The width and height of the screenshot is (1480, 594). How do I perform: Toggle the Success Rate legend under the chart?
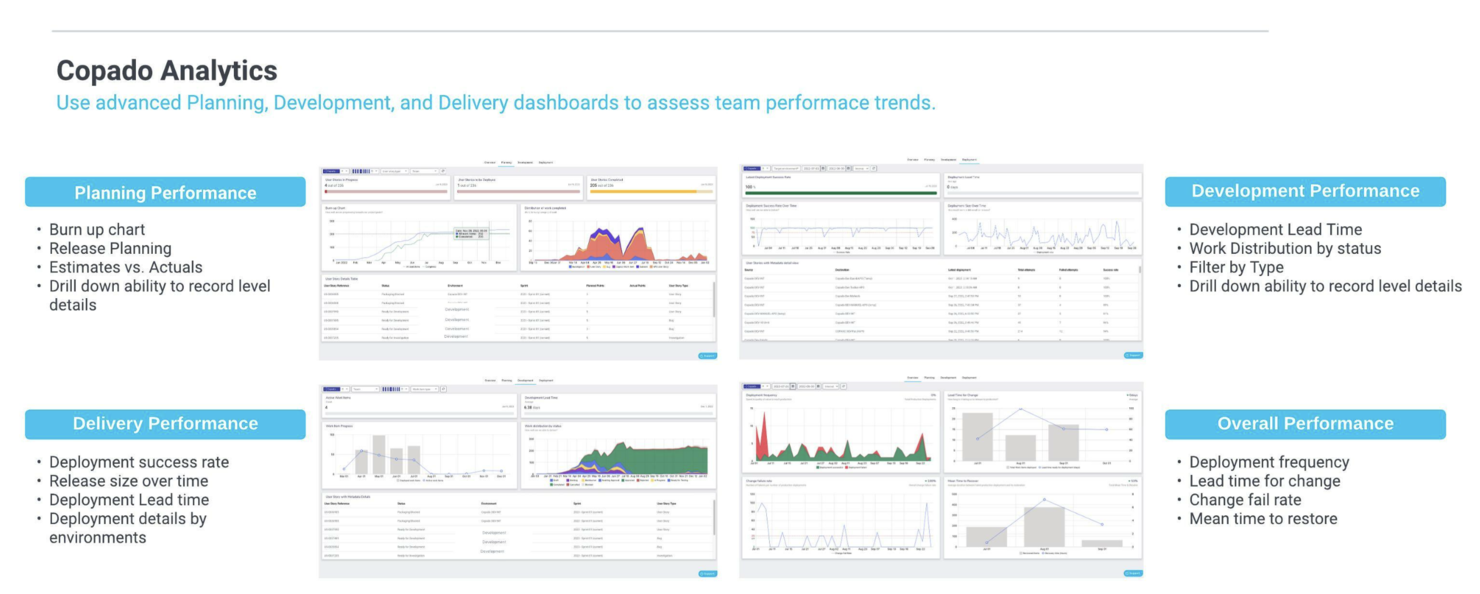842,252
